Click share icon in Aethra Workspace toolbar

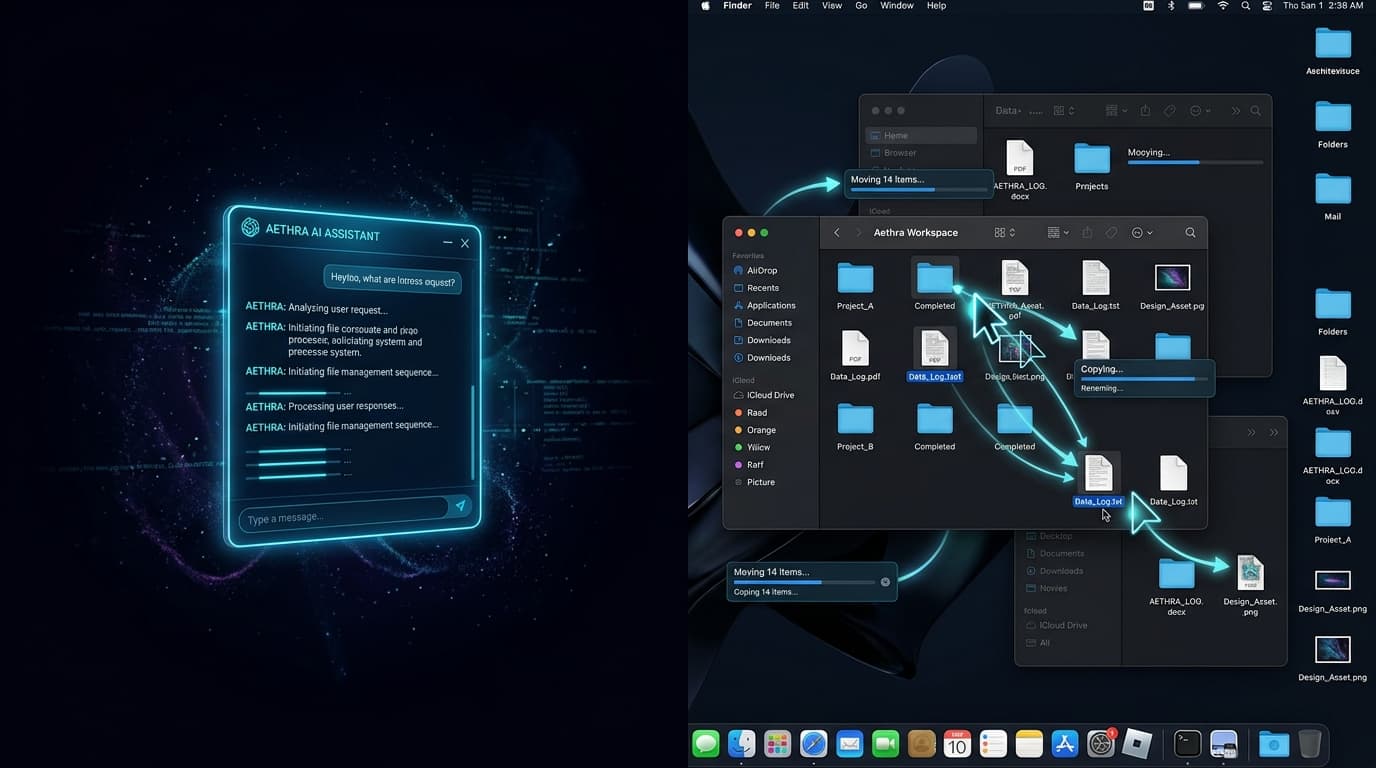(1087, 232)
